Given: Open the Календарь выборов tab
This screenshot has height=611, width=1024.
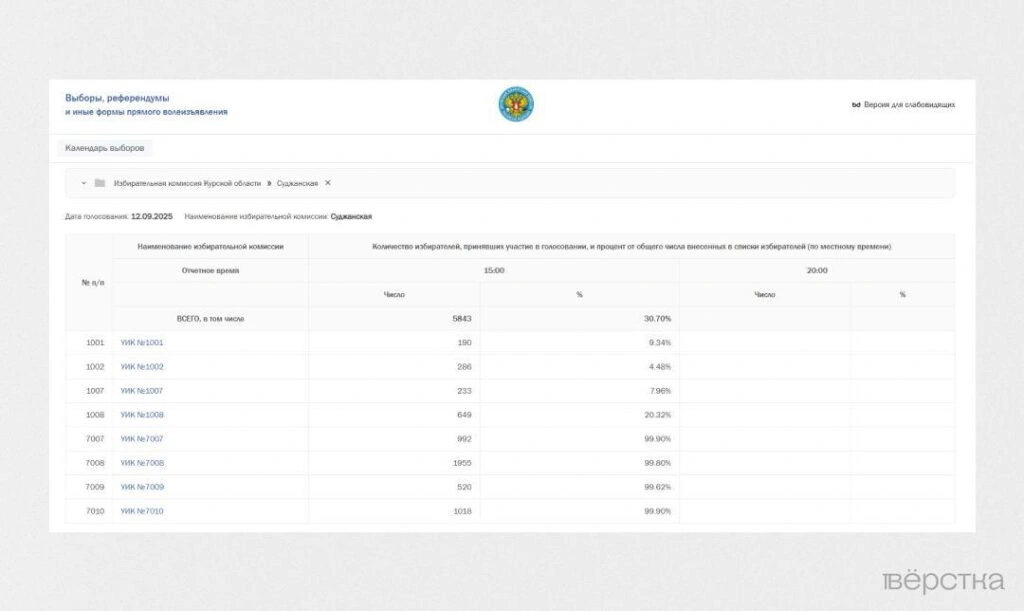Looking at the screenshot, I should [105, 148].
